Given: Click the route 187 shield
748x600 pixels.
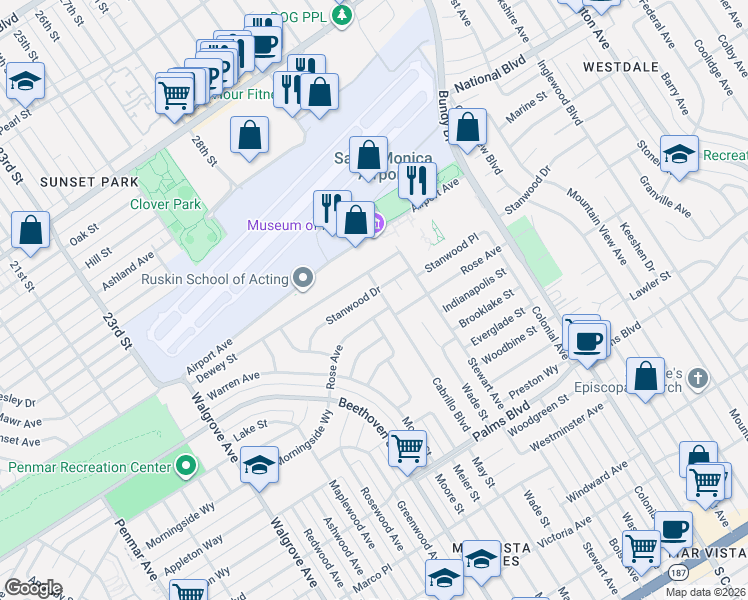Looking at the screenshot, I should [678, 572].
